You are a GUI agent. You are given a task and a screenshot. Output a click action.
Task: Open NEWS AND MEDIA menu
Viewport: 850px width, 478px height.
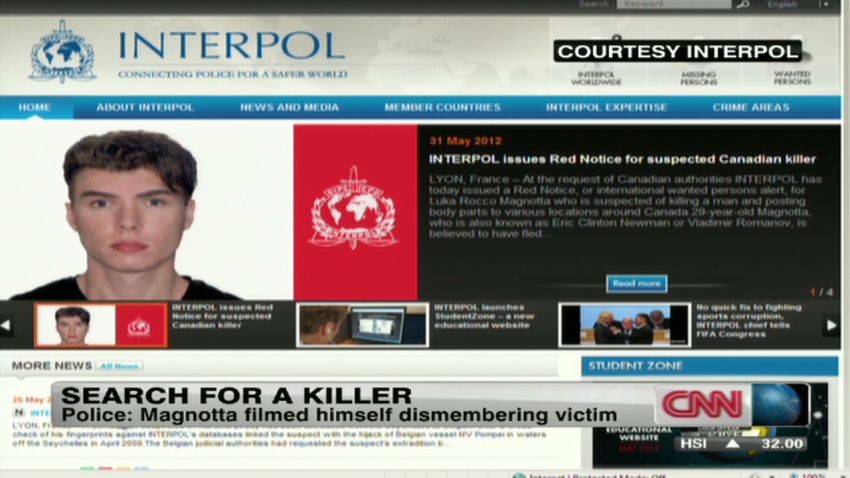[289, 107]
